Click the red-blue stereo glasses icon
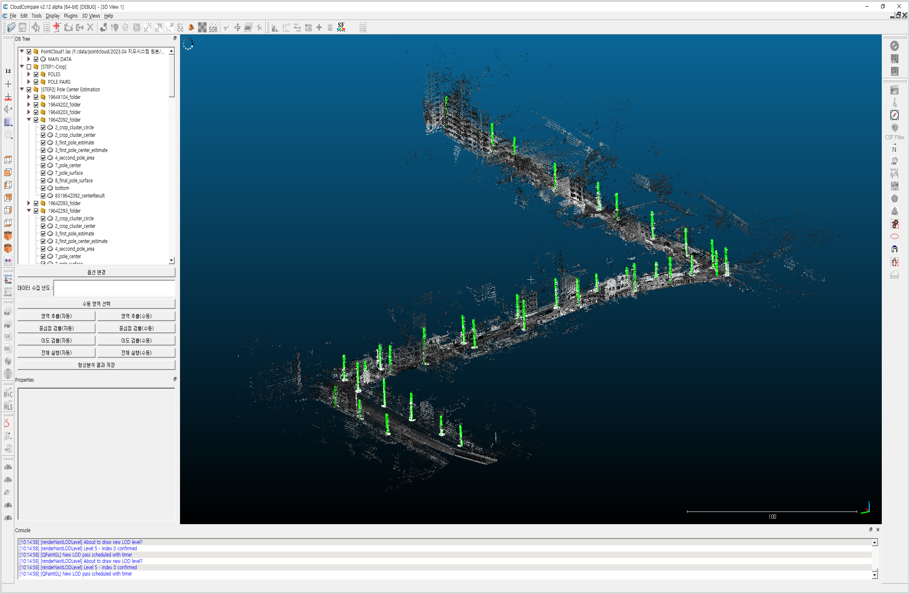This screenshot has width=910, height=594. pyautogui.click(x=8, y=261)
